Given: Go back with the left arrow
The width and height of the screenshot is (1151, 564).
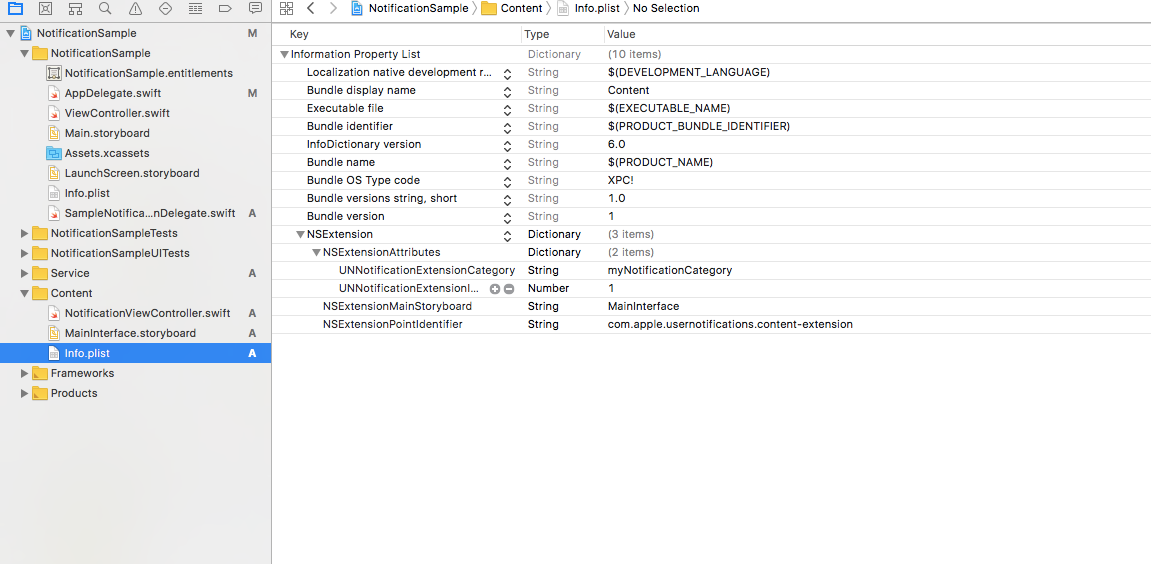Looking at the screenshot, I should [x=311, y=9].
